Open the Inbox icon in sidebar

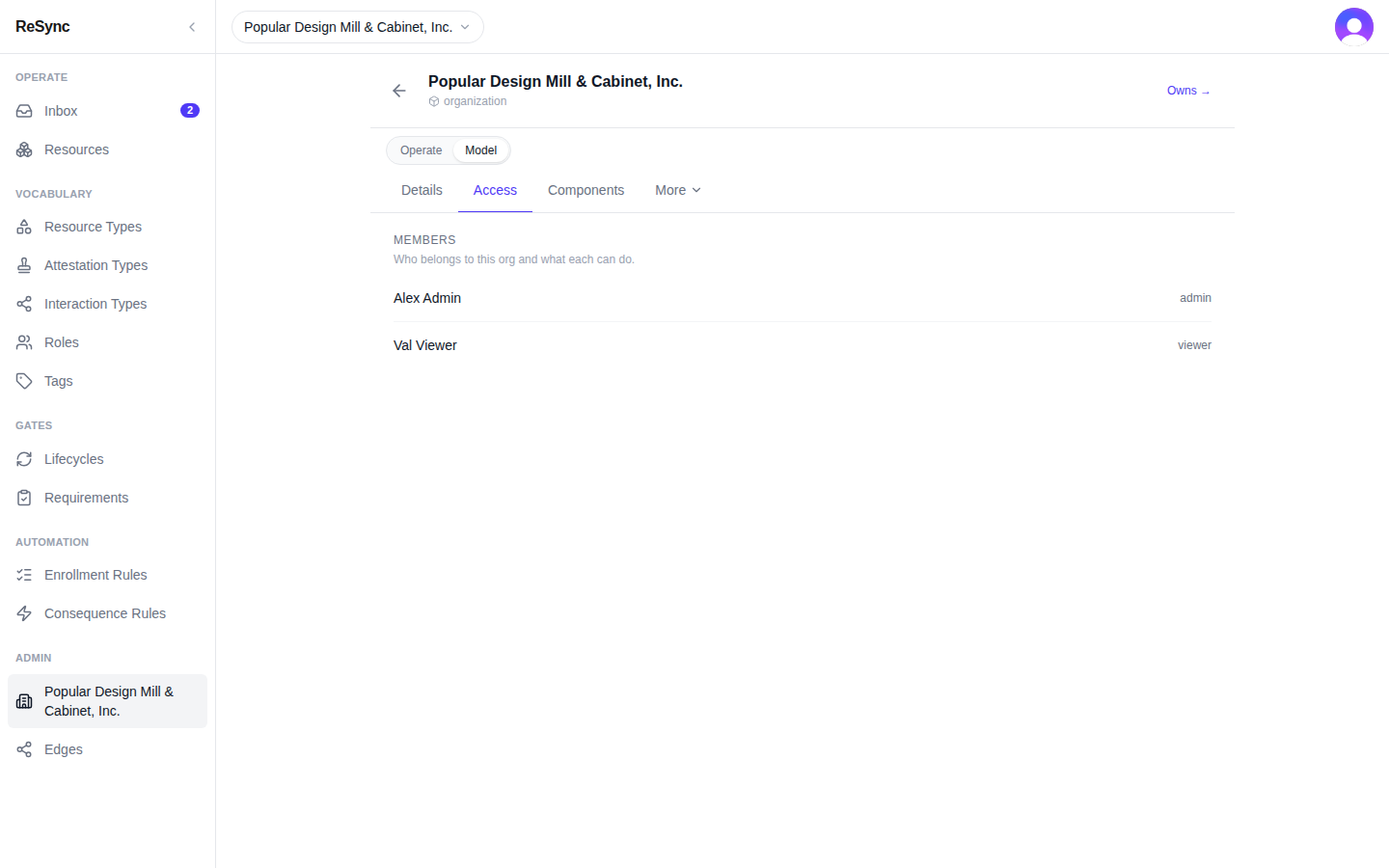24,111
